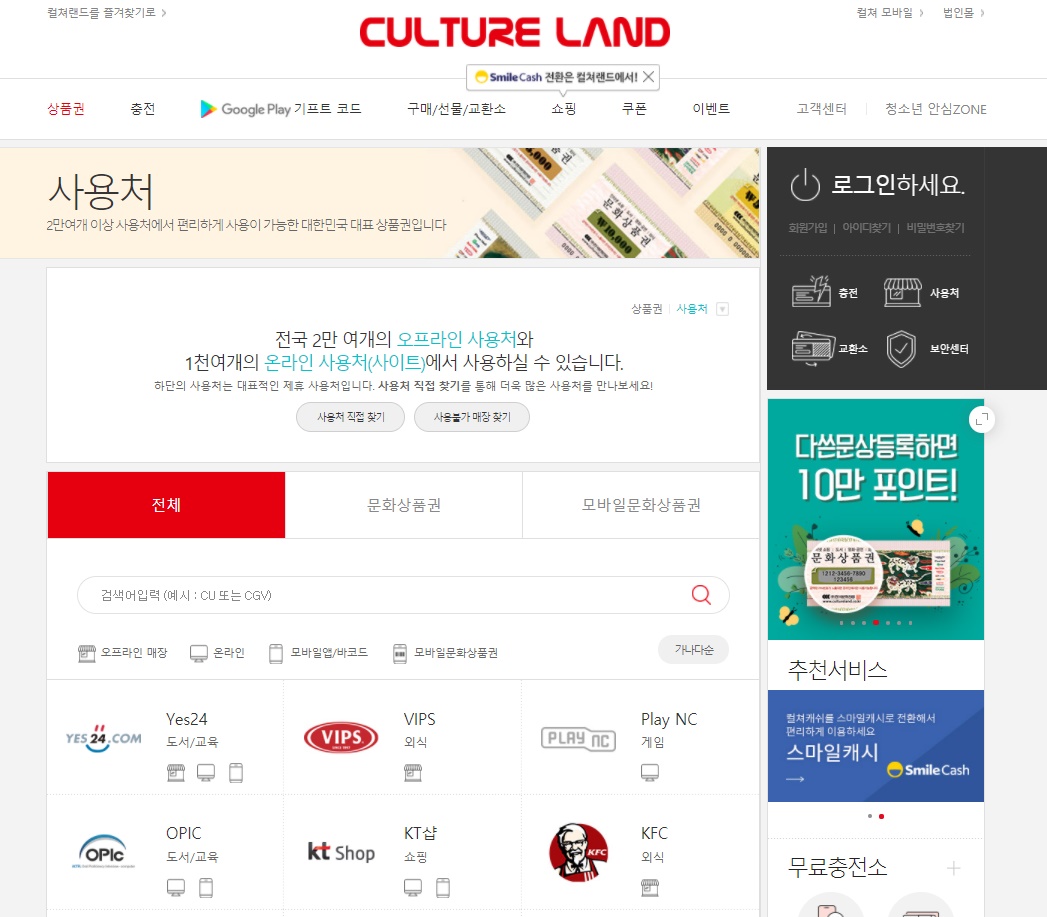This screenshot has height=917, width=1047.
Task: Click Play NC online monitor icon
Action: [x=650, y=773]
